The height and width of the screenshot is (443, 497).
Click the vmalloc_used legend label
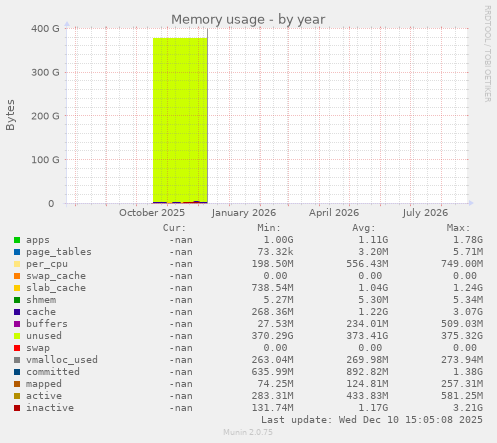[x=62, y=360]
